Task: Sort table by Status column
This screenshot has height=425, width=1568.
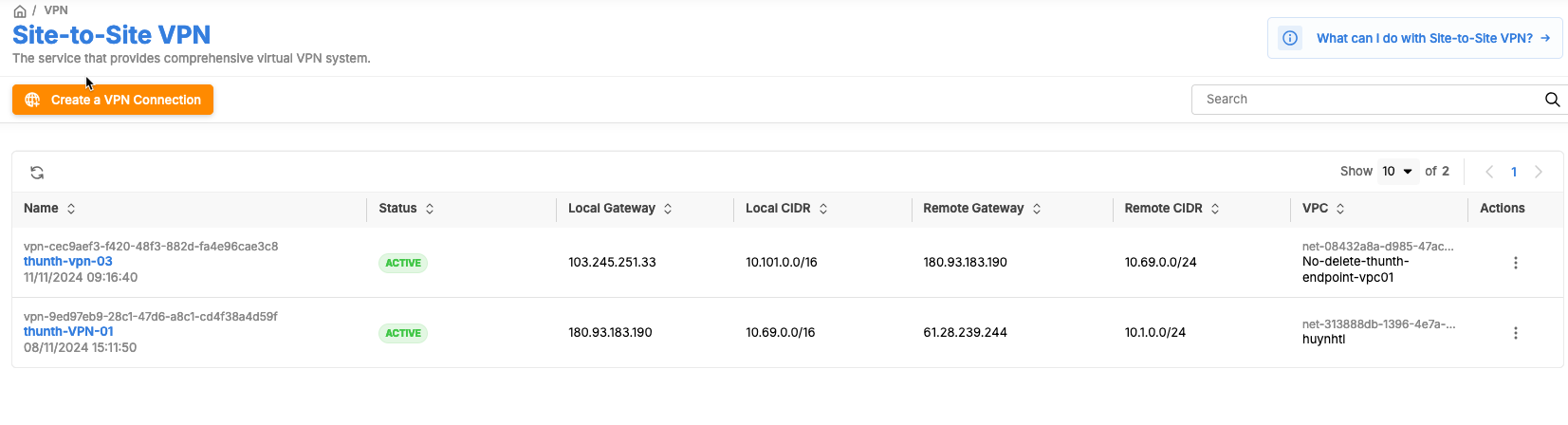Action: coord(430,209)
